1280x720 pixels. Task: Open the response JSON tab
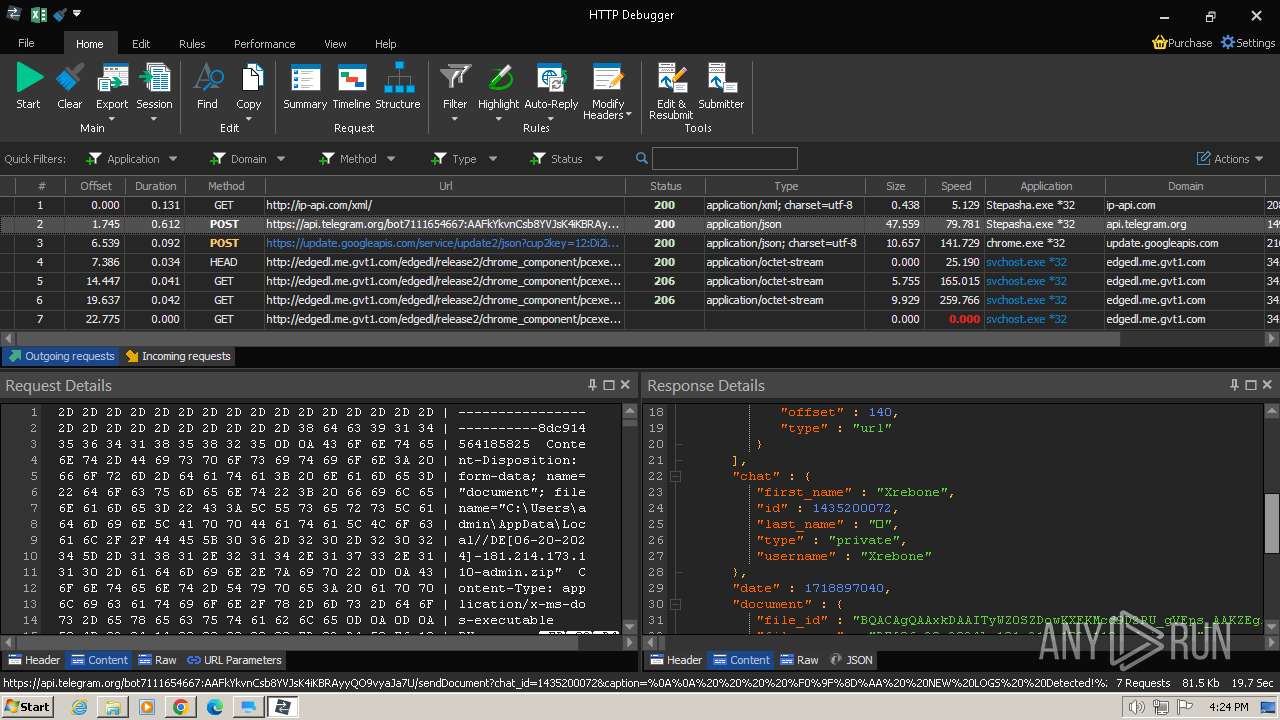851,660
